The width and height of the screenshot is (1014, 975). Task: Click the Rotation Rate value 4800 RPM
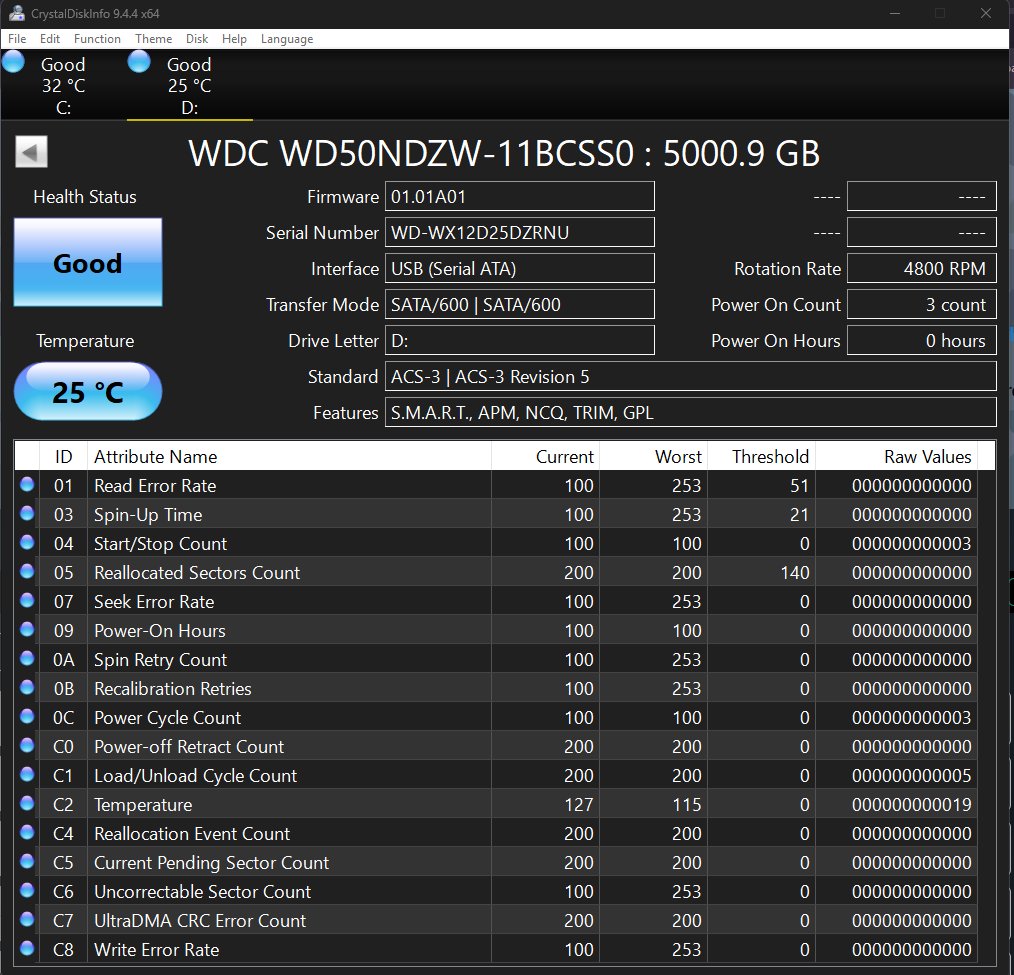click(x=922, y=268)
